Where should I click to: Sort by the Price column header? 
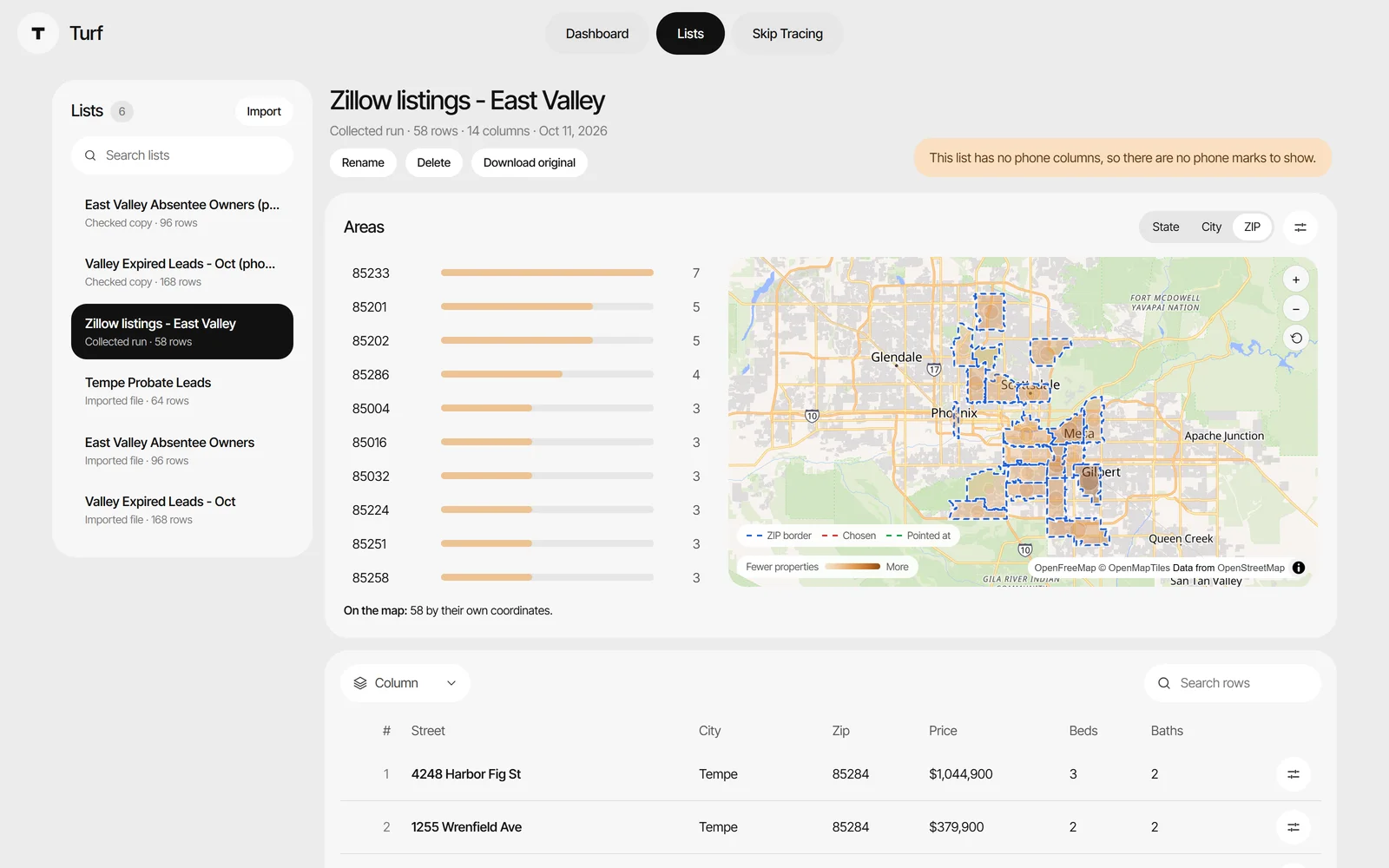943,731
